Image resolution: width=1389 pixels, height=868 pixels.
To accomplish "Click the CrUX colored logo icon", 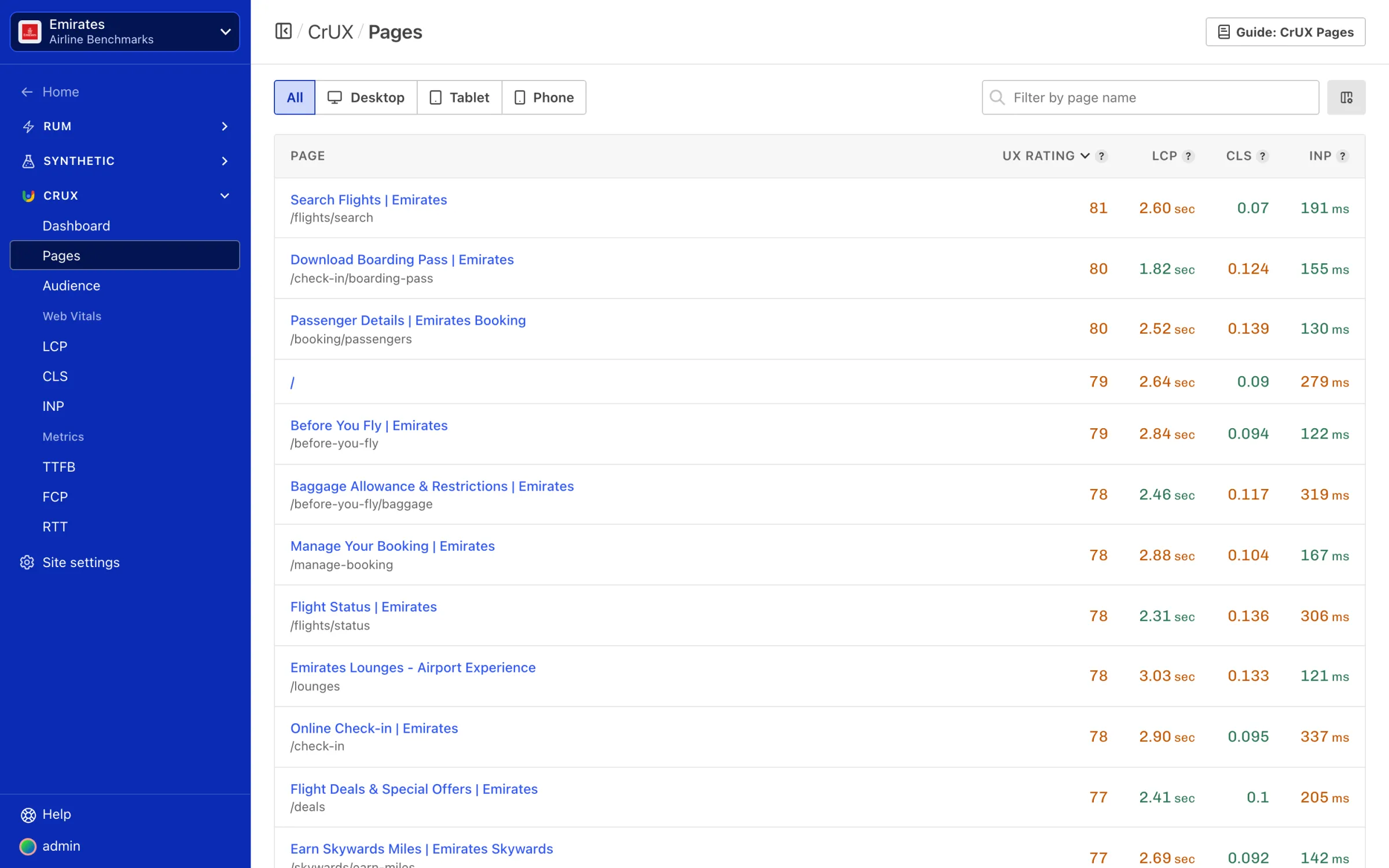I will point(28,196).
